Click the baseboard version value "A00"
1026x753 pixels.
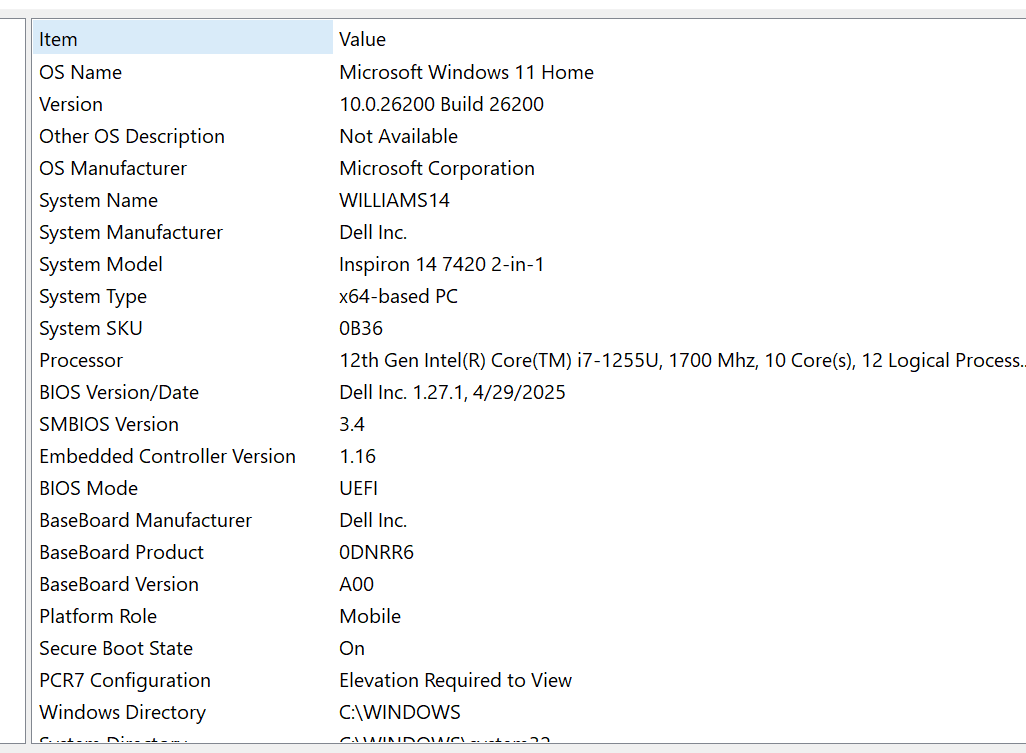[357, 585]
